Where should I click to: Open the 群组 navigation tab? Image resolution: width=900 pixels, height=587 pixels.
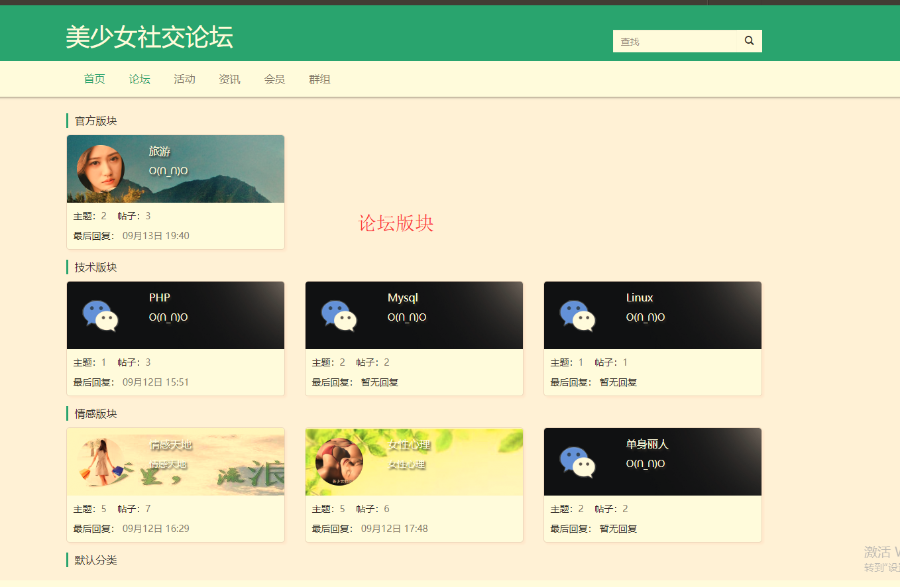[x=319, y=79]
